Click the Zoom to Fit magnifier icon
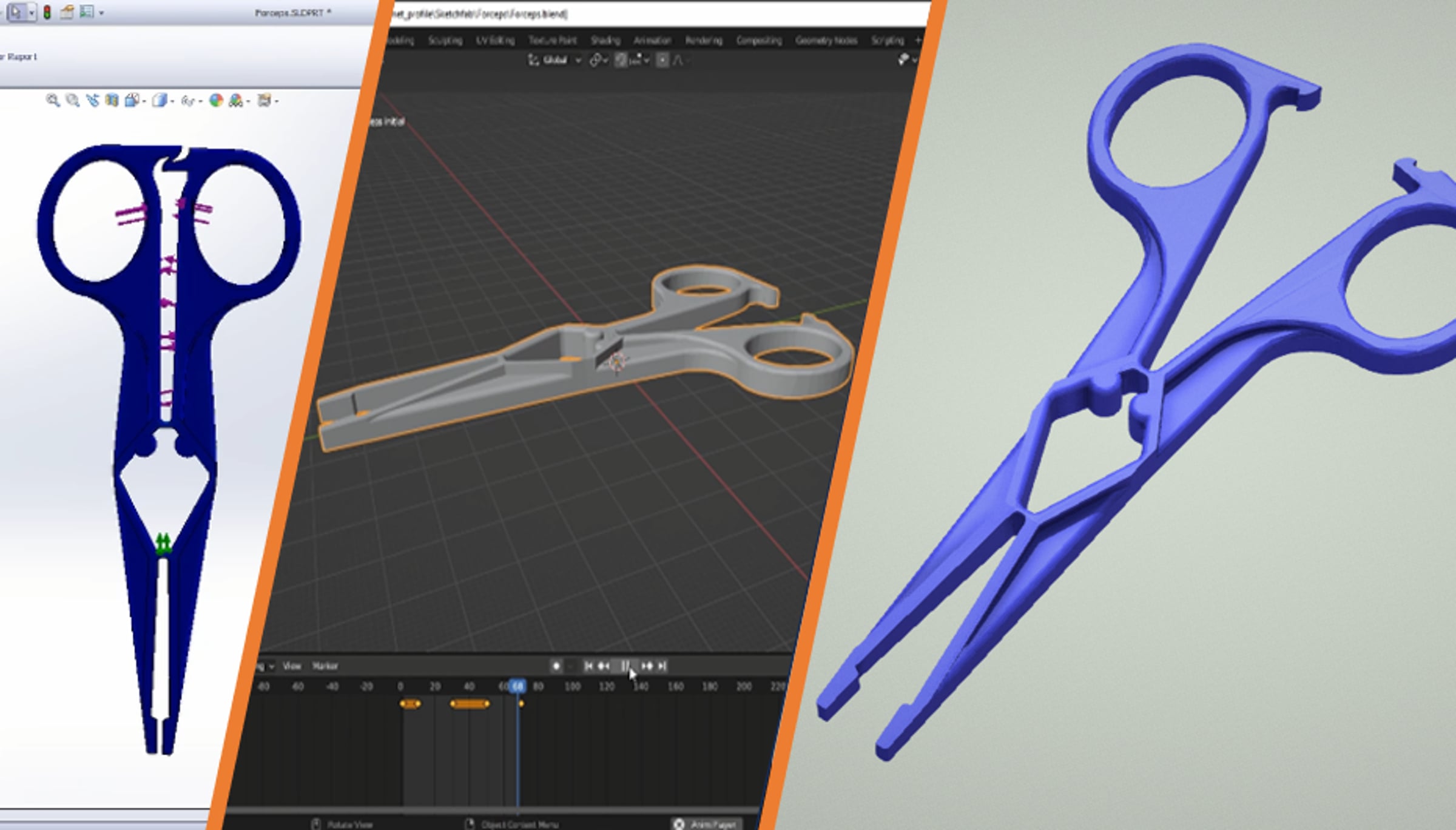Image resolution: width=1456 pixels, height=830 pixels. tap(52, 101)
